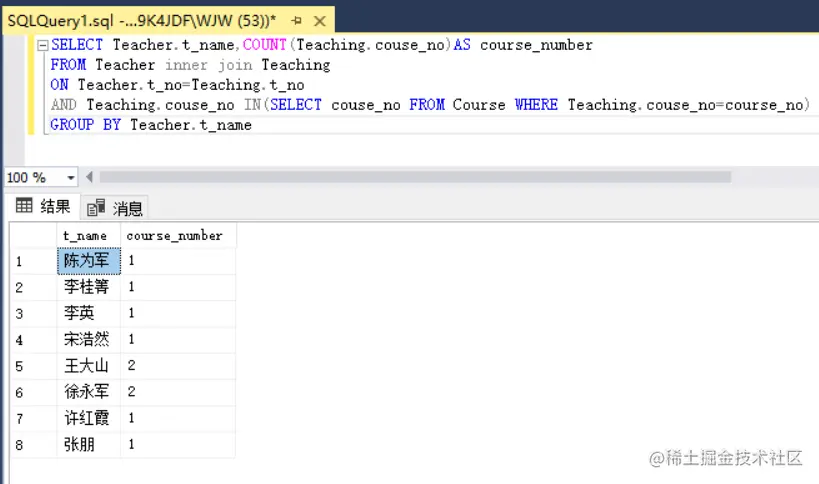The width and height of the screenshot is (819, 484).
Task: Select row header 8 in results
Action: tap(33, 444)
